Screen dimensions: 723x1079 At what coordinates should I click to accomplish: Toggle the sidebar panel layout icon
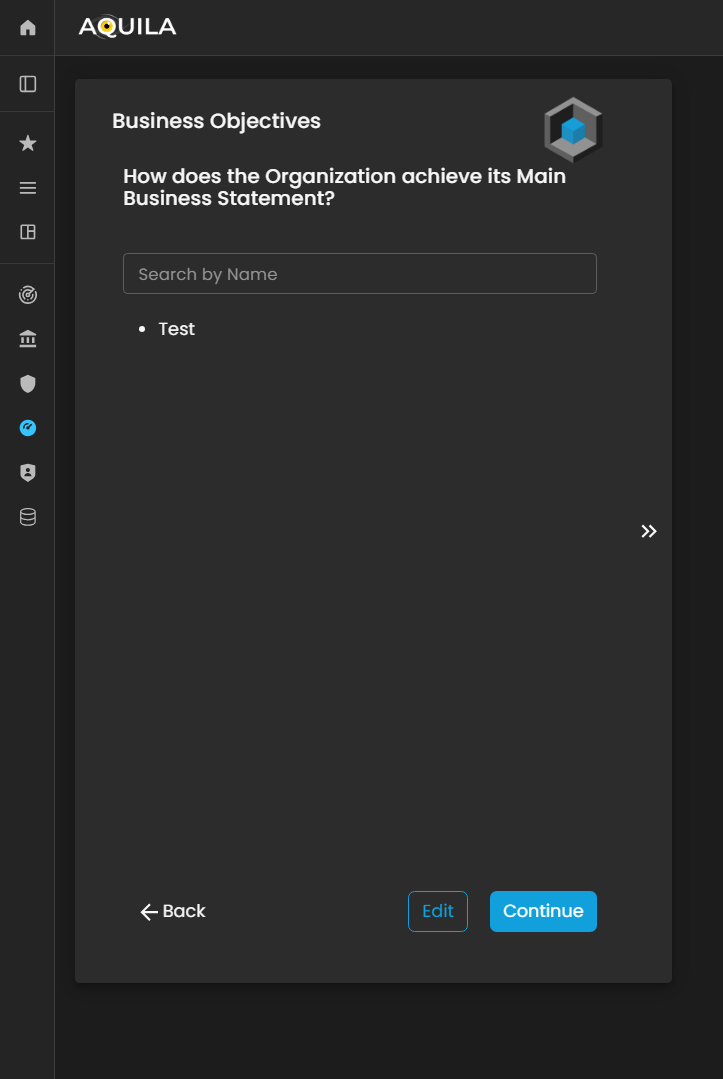pyautogui.click(x=28, y=84)
